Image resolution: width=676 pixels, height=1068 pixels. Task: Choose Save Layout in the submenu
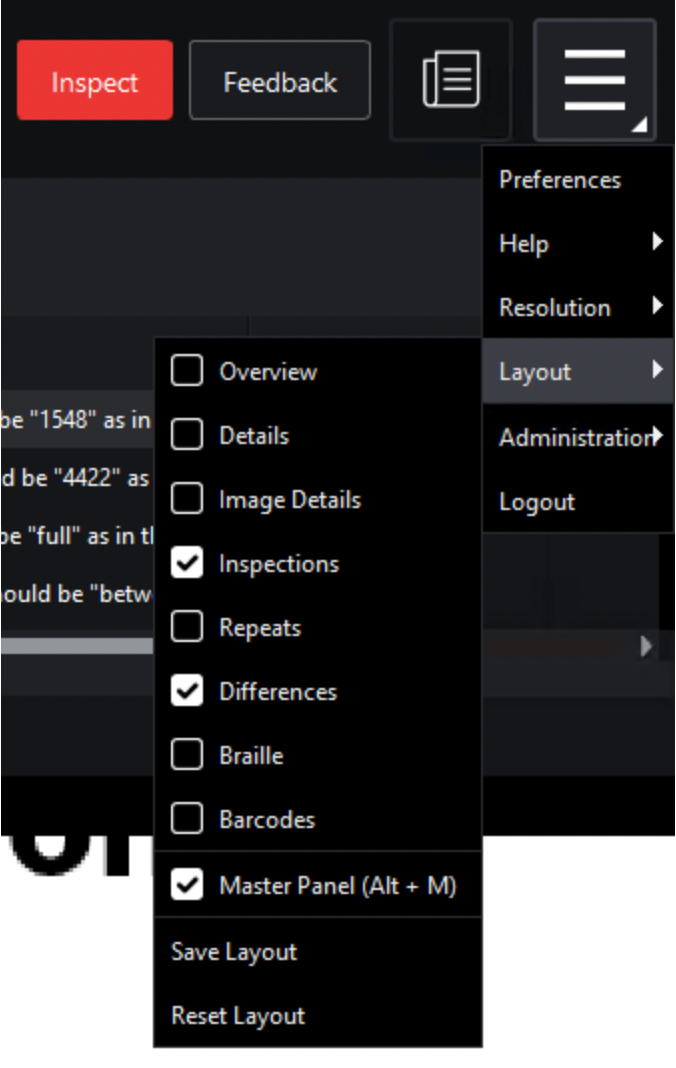[234, 951]
